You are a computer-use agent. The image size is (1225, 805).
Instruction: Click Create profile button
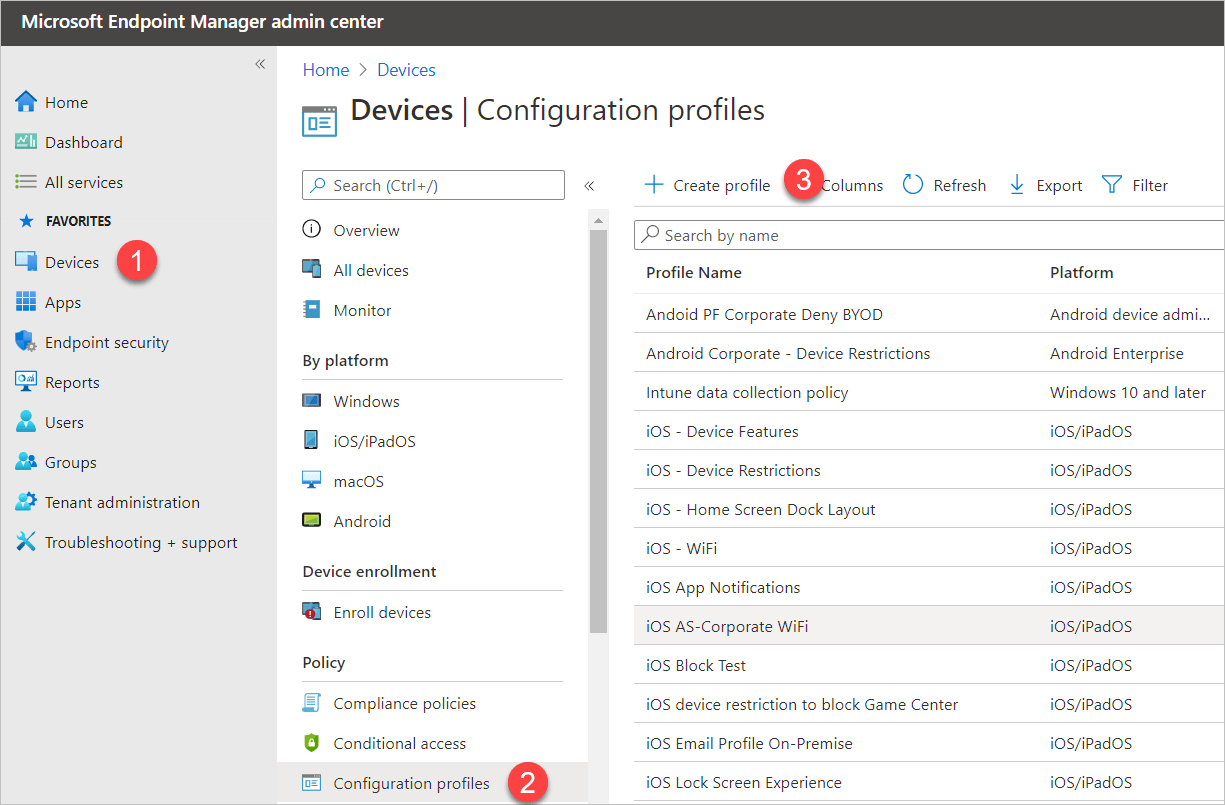(707, 185)
